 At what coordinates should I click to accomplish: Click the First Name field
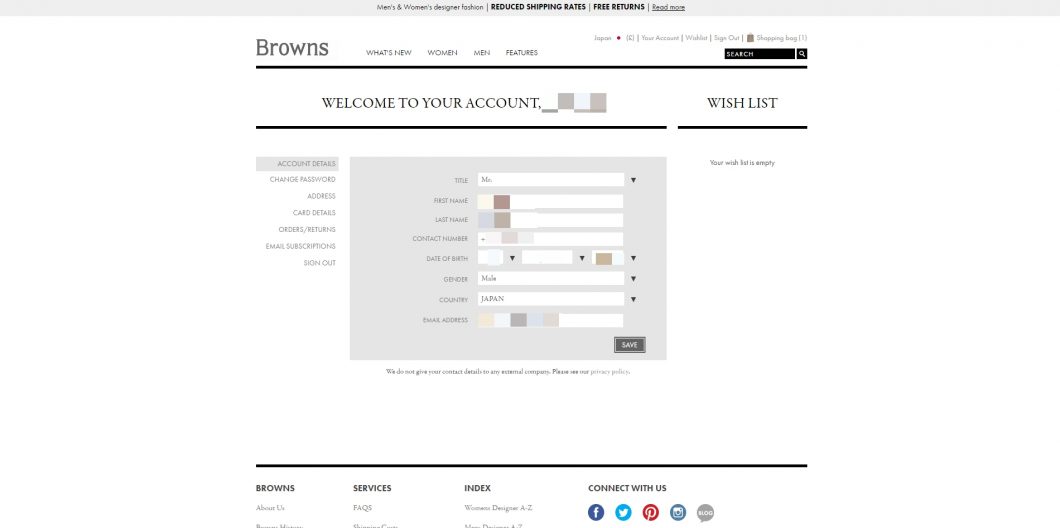(550, 201)
